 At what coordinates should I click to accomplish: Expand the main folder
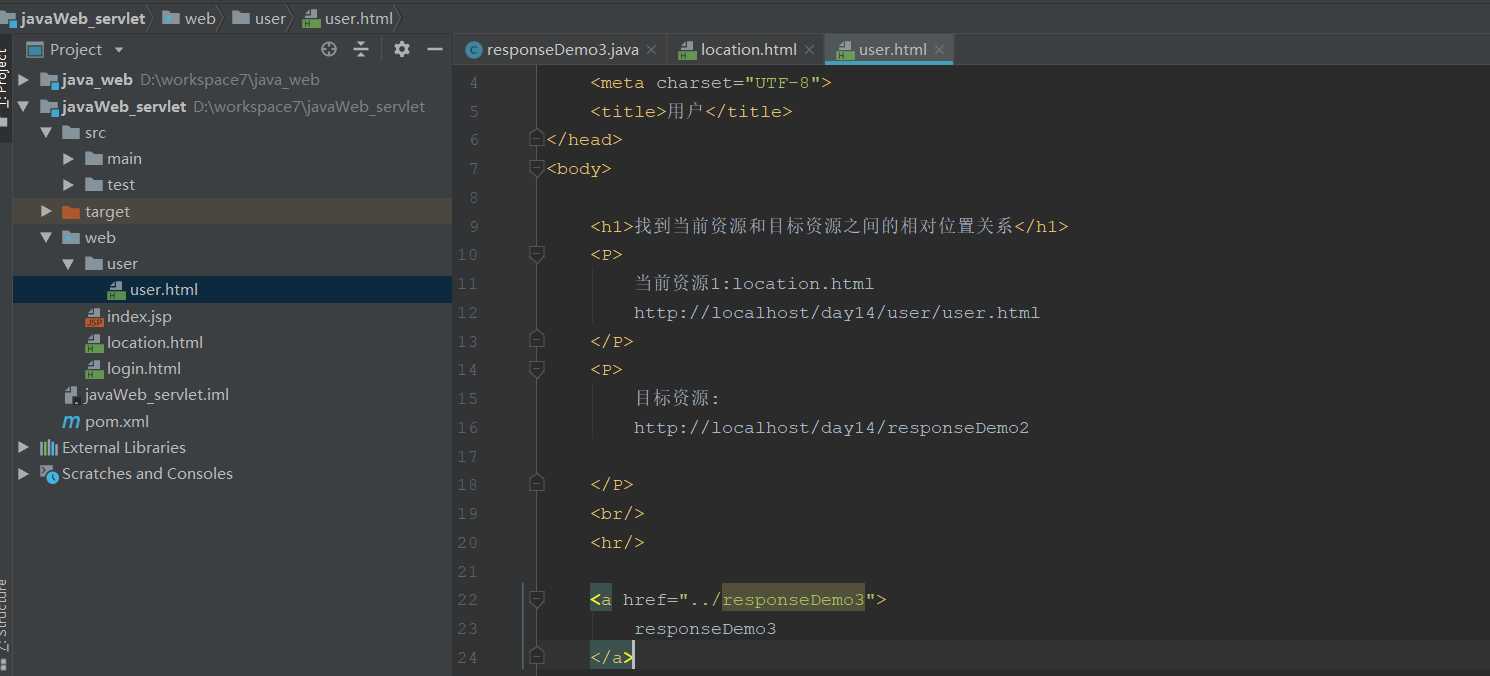pyautogui.click(x=68, y=158)
